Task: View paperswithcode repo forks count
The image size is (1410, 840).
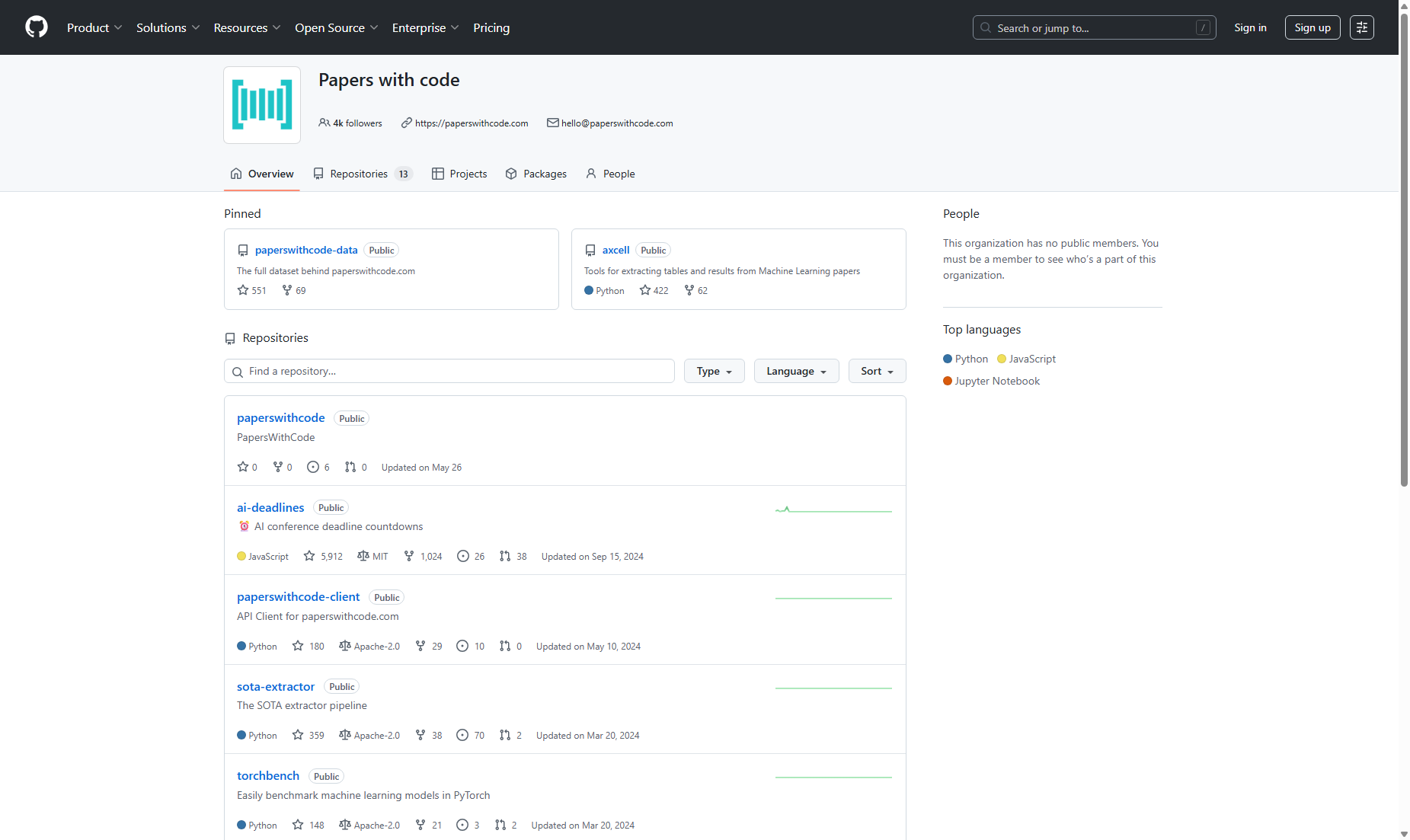Action: (283, 467)
